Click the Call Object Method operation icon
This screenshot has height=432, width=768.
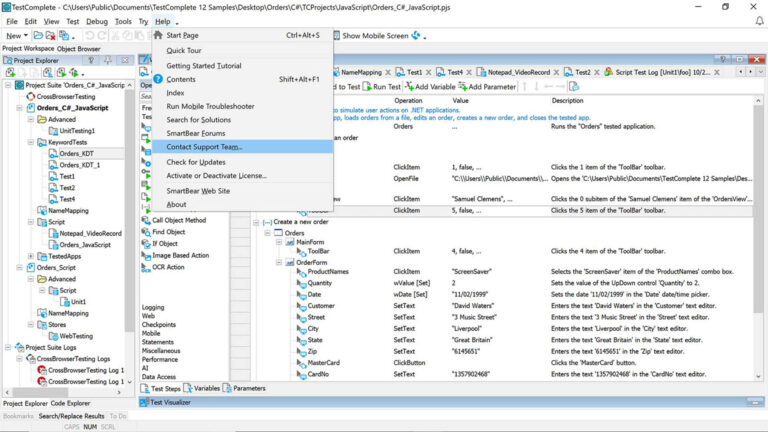(x=145, y=220)
